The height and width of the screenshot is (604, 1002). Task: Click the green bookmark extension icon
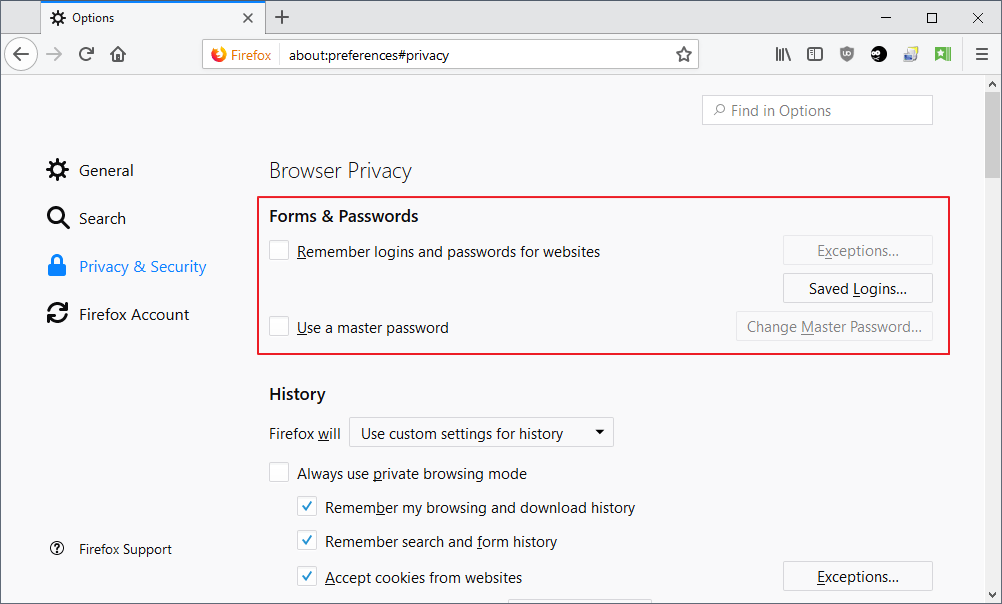(x=943, y=54)
